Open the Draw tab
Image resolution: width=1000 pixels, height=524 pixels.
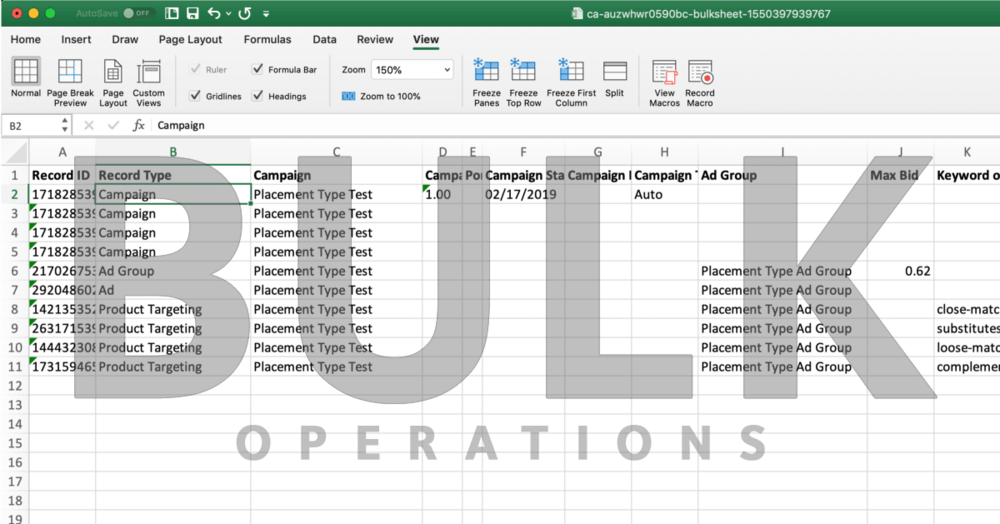(125, 40)
